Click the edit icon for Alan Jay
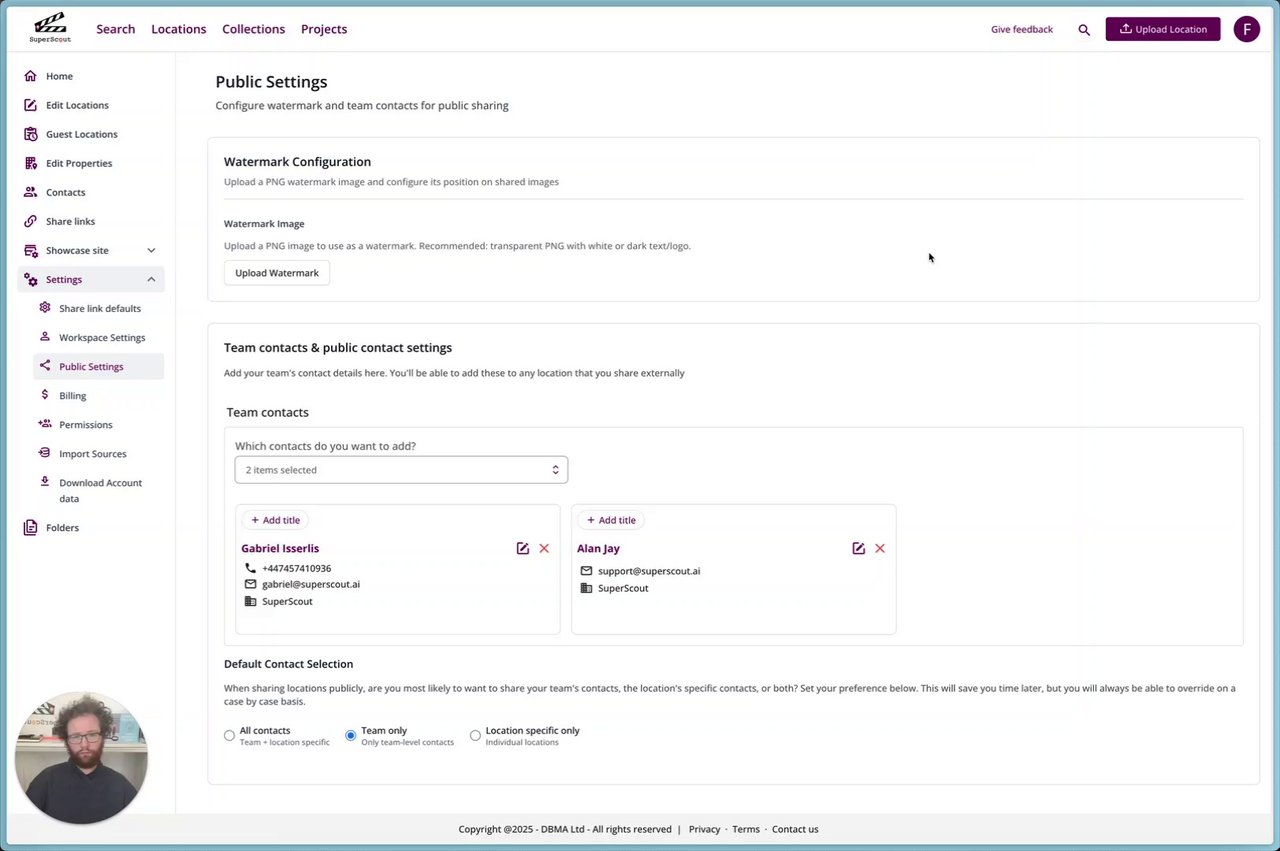This screenshot has height=851, width=1280. pos(858,548)
